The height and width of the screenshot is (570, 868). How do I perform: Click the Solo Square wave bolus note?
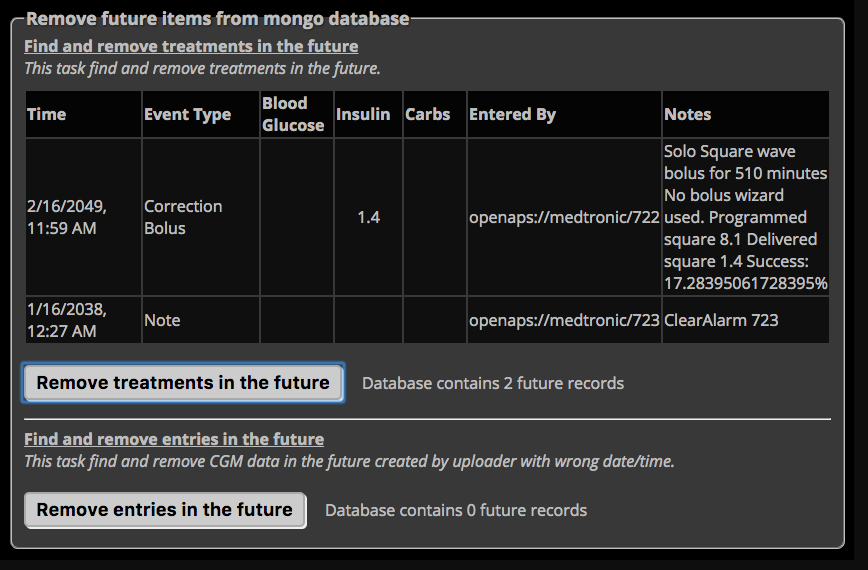(746, 217)
